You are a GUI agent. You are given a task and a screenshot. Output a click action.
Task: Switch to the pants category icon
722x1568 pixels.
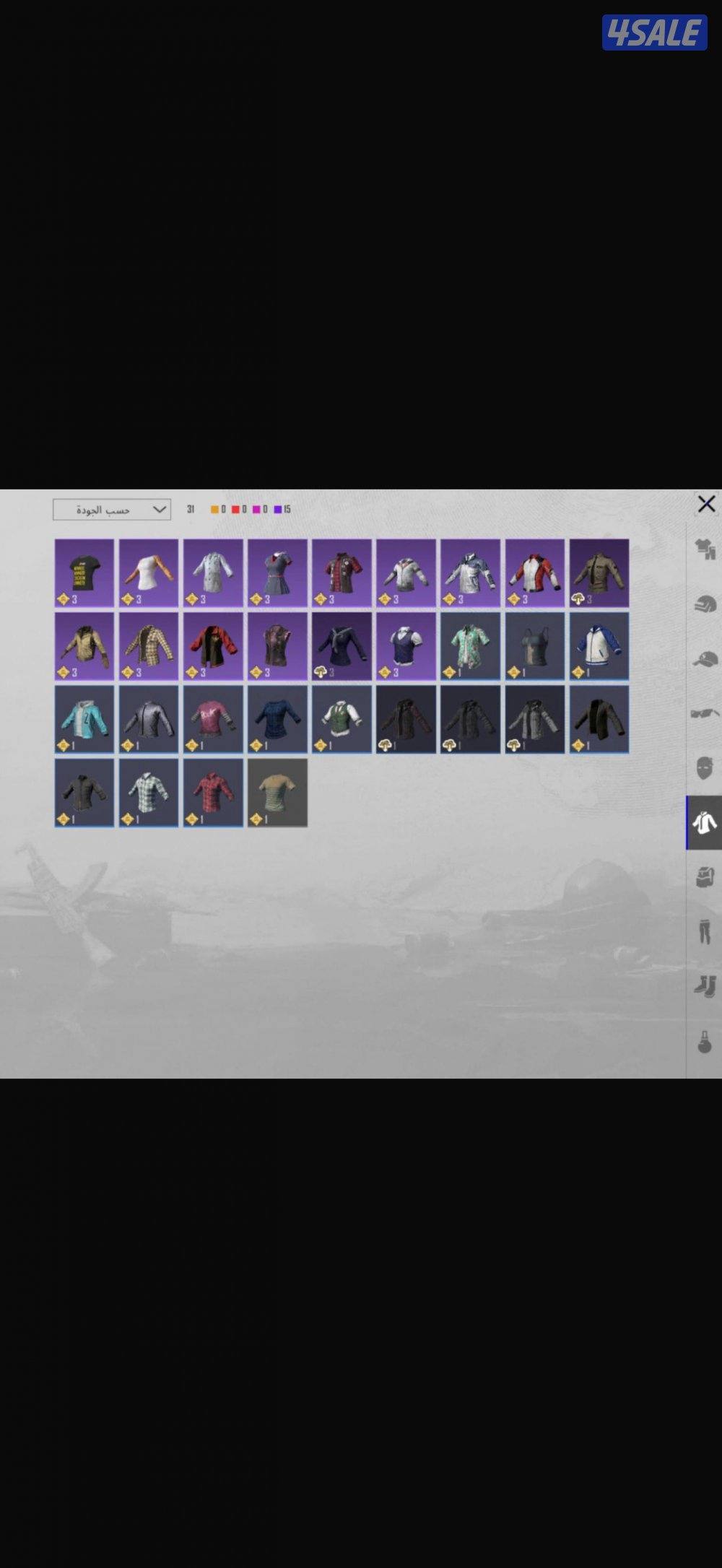(x=705, y=932)
